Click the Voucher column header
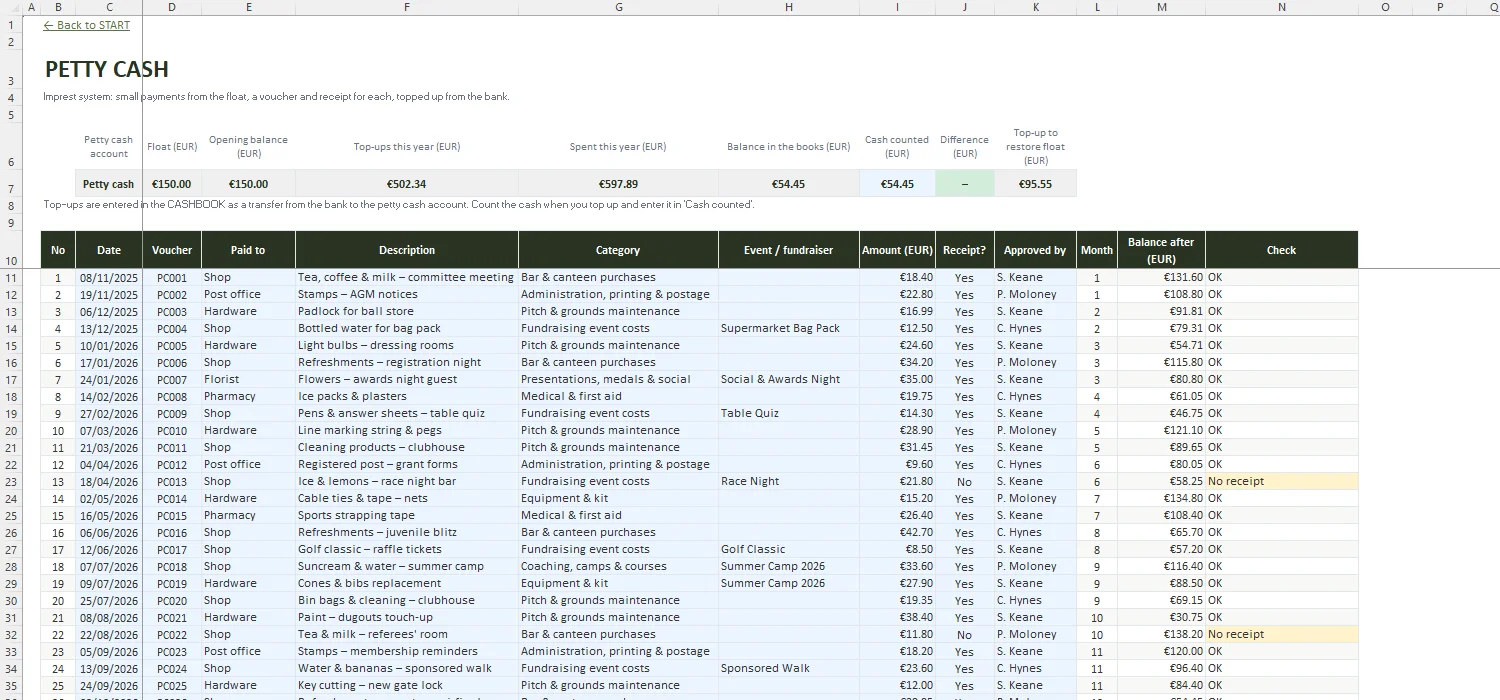Image resolution: width=1500 pixels, height=700 pixels. click(x=172, y=250)
